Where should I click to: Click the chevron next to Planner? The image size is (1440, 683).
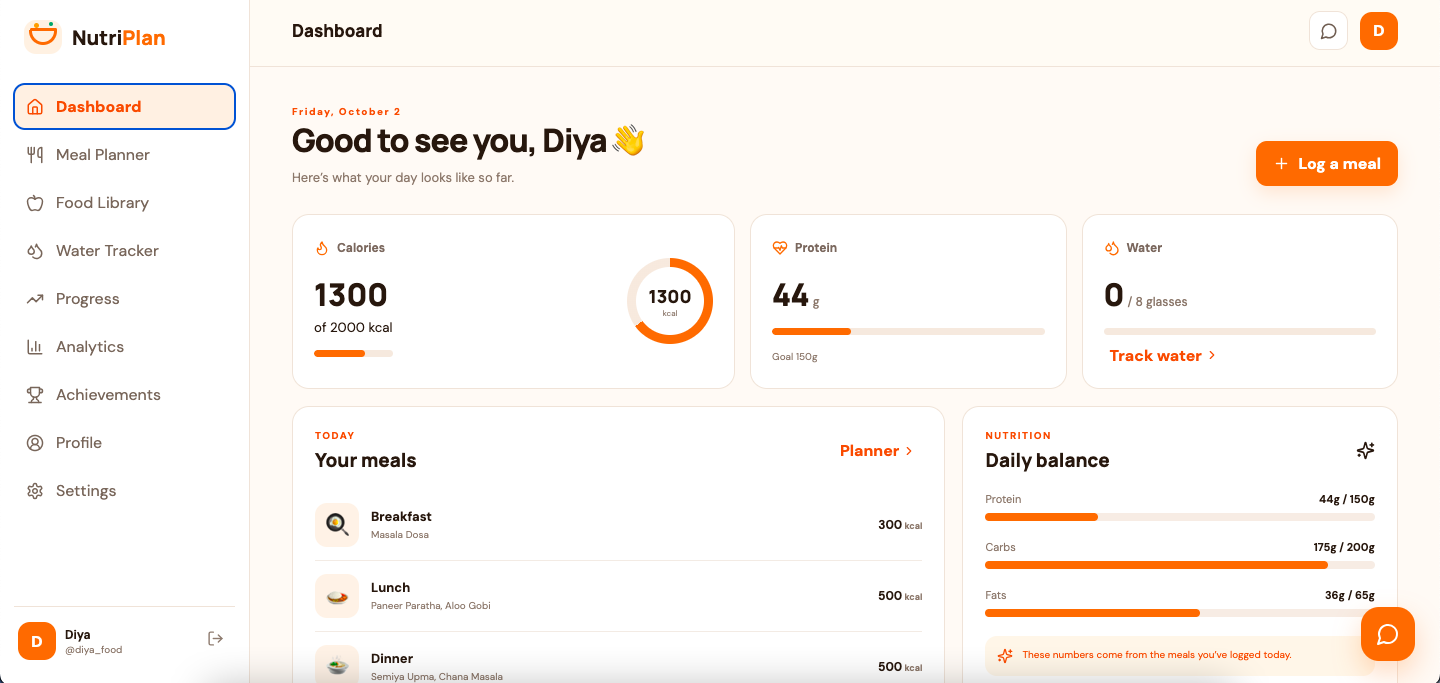pyautogui.click(x=909, y=451)
